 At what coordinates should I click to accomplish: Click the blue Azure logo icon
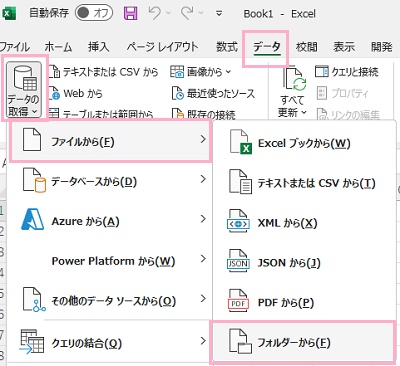pyautogui.click(x=32, y=219)
